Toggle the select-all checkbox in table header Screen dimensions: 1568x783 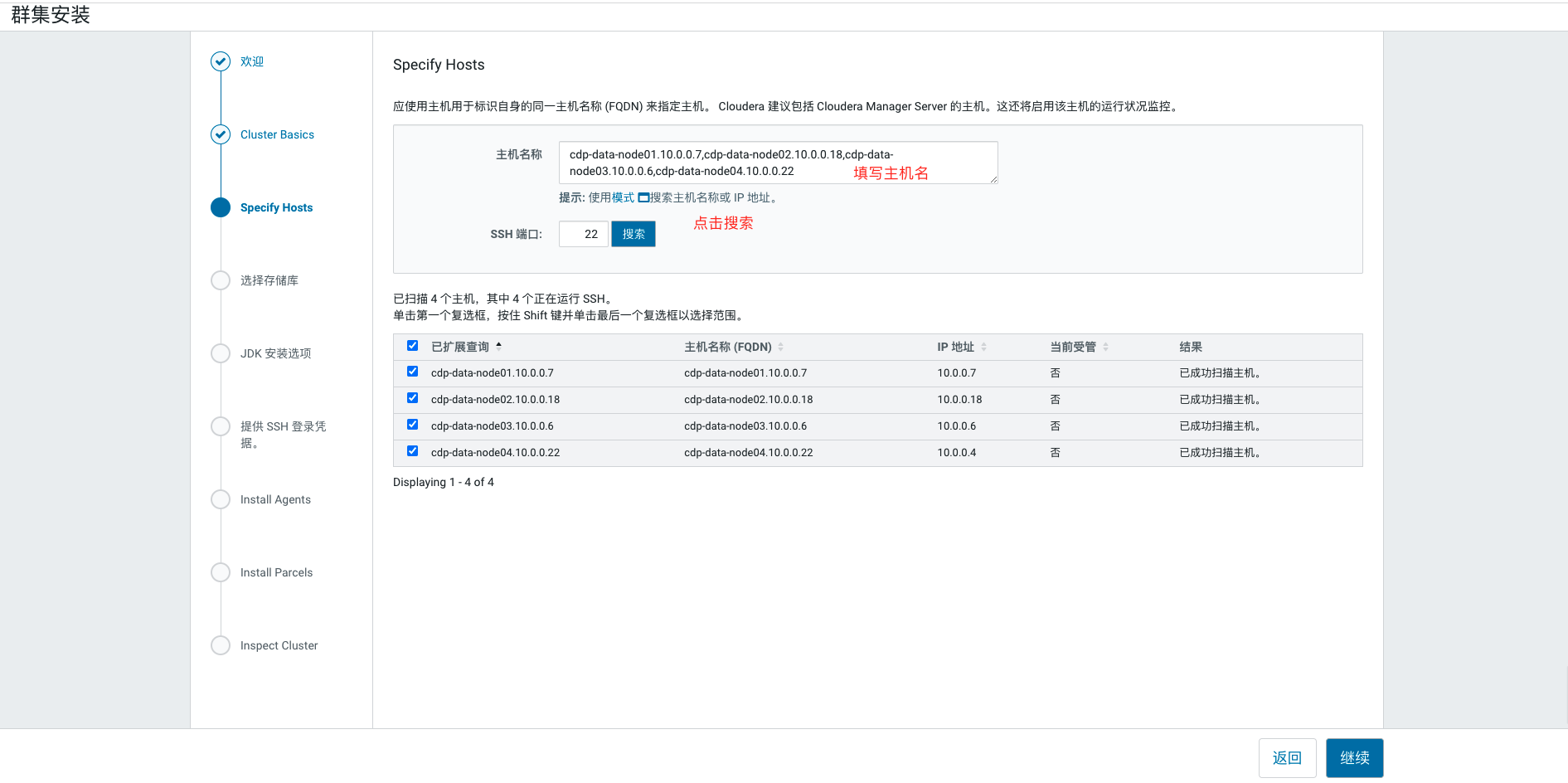coord(413,346)
